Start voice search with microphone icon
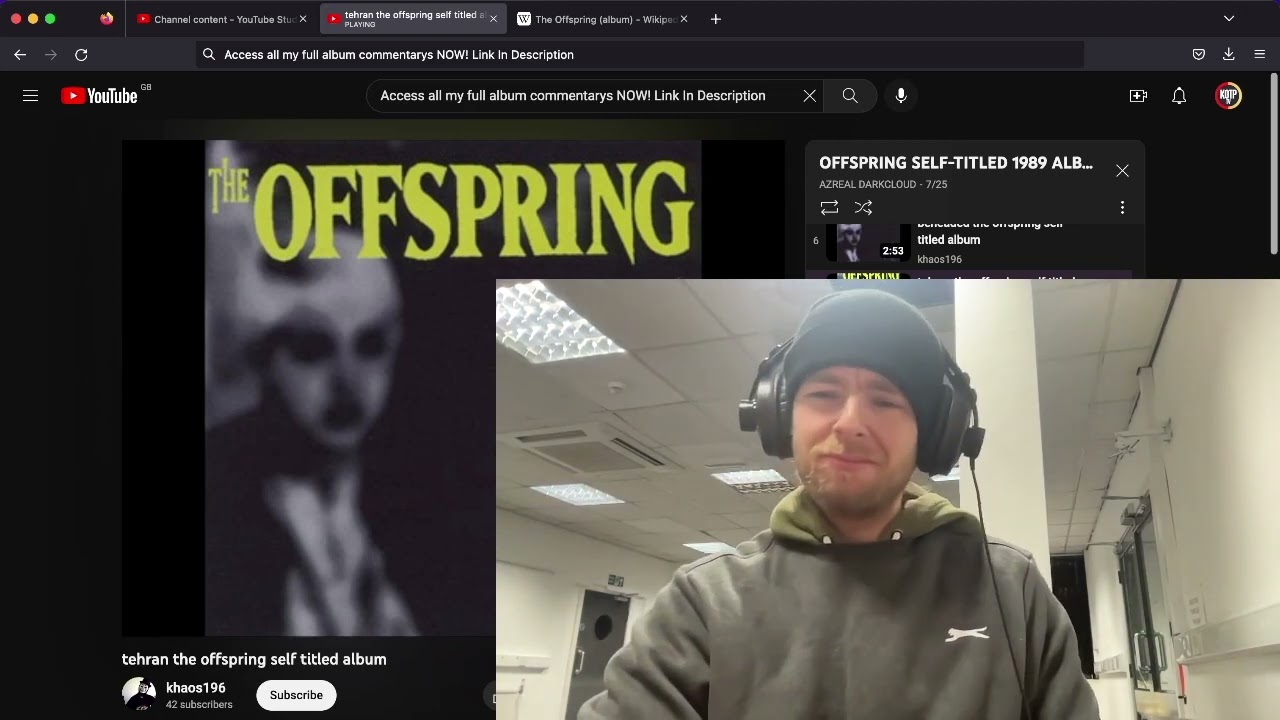 [x=901, y=96]
